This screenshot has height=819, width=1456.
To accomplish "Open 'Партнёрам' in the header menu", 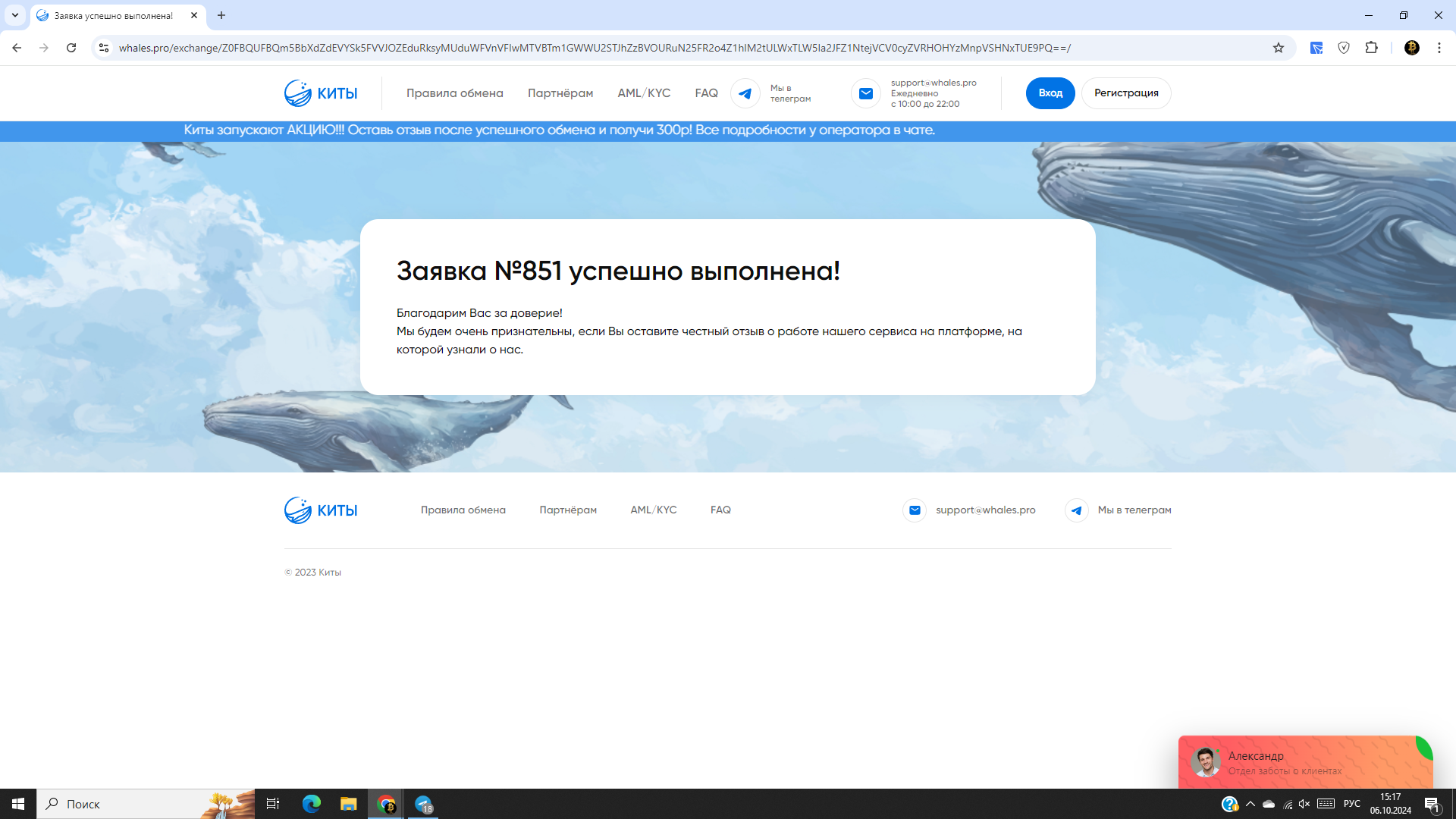I will (560, 93).
